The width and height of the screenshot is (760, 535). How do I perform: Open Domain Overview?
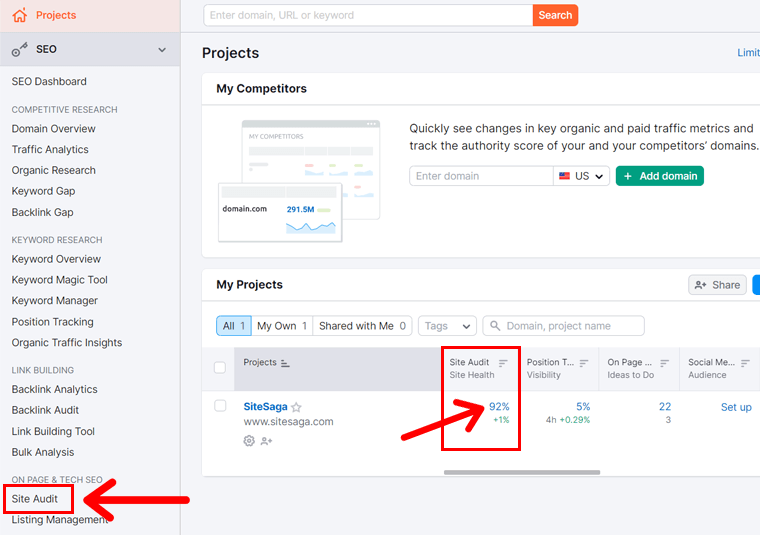tap(53, 128)
